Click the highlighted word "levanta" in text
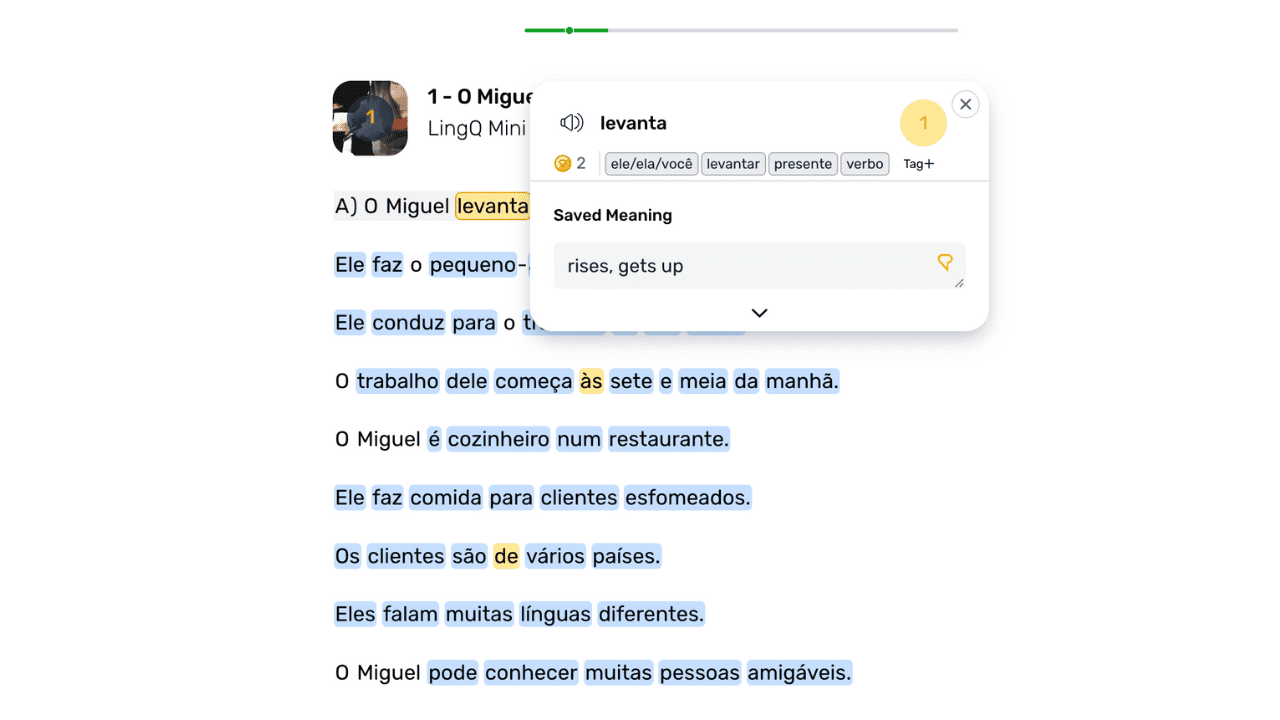Image resolution: width=1280 pixels, height=720 pixels. [x=491, y=206]
